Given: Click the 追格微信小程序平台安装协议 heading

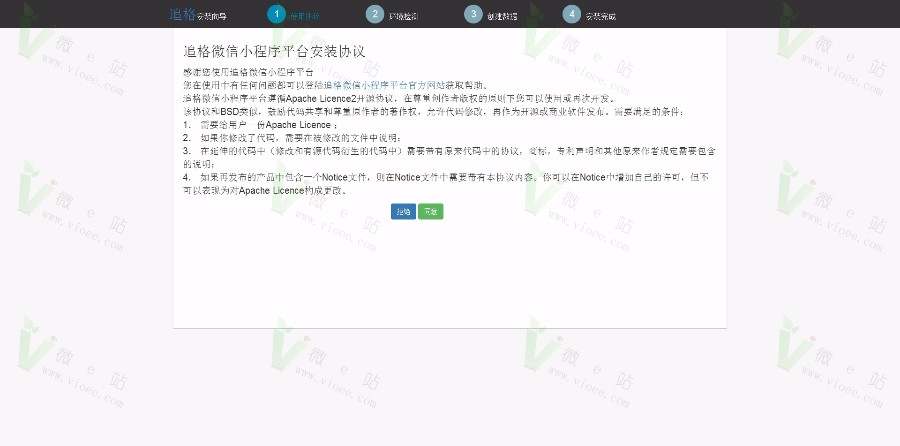Looking at the screenshot, I should 274,51.
